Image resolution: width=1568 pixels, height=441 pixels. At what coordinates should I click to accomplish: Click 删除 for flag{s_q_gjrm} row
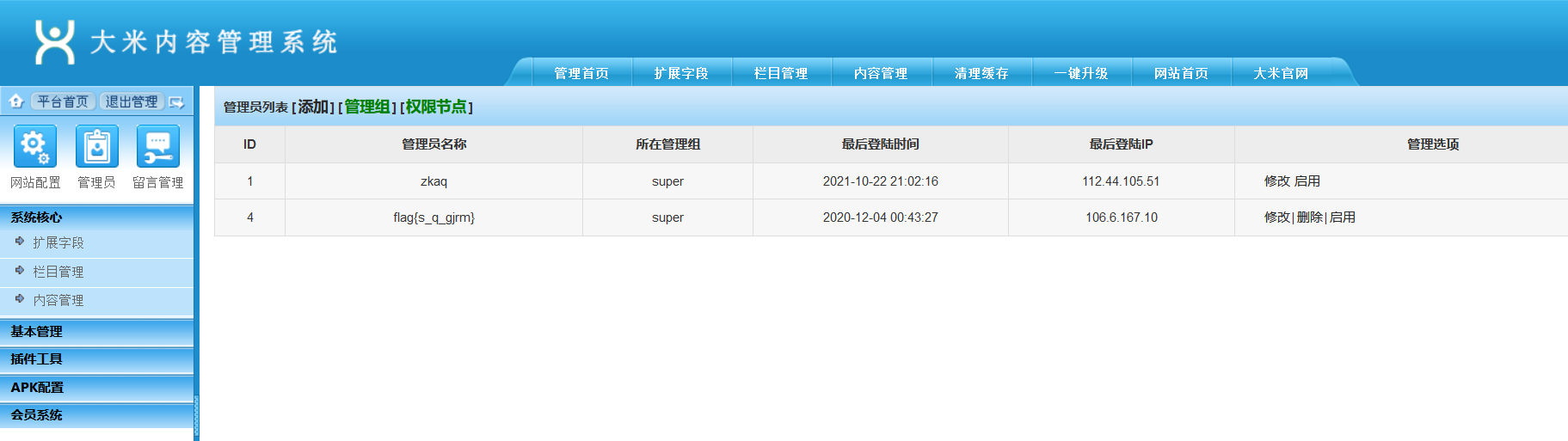1309,217
